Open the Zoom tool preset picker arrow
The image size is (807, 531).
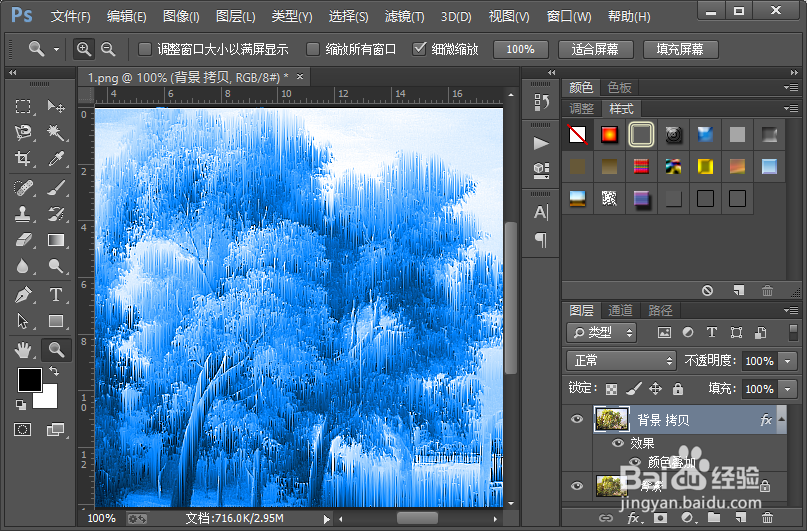(56, 49)
